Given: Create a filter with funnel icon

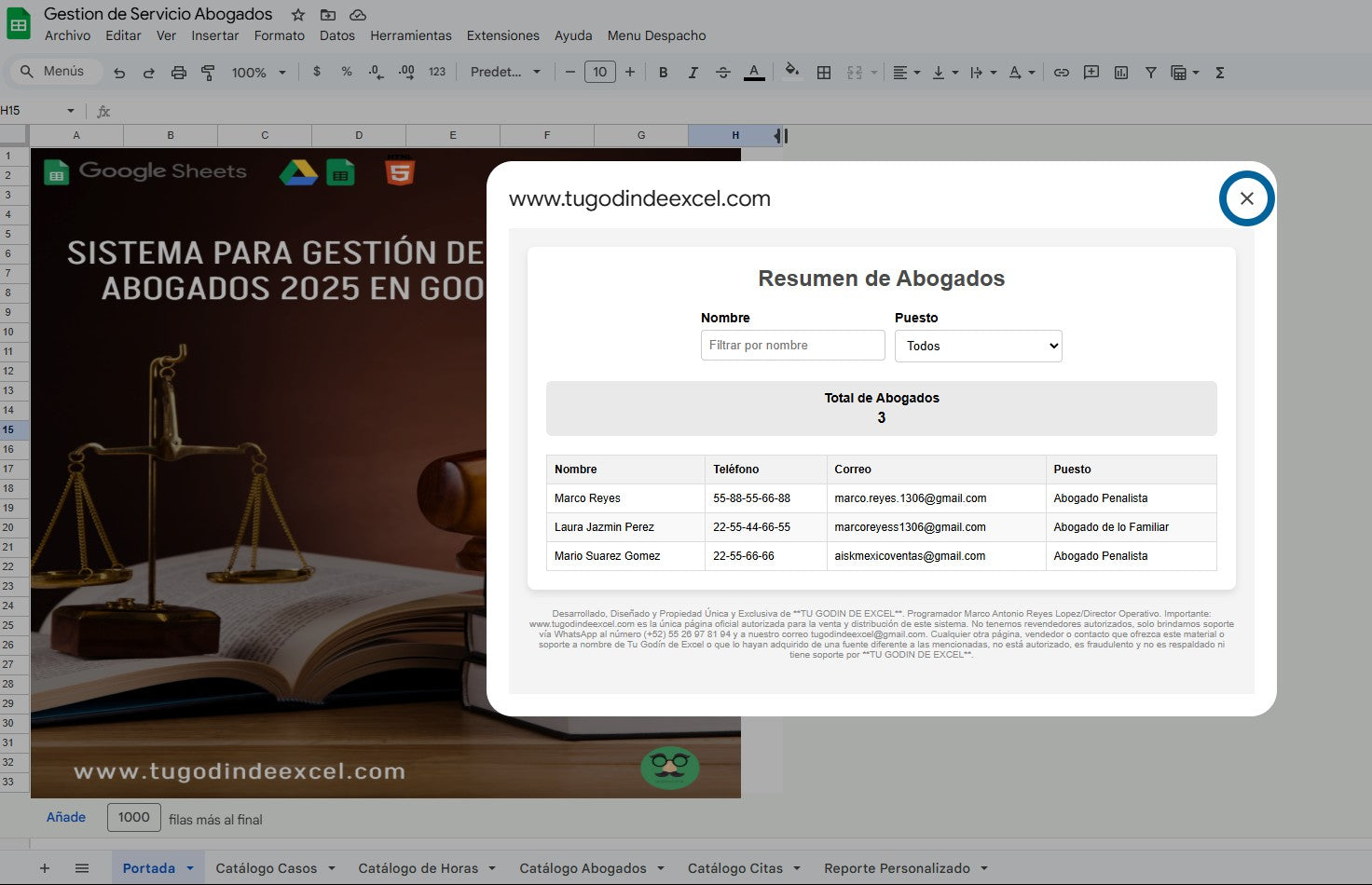Looking at the screenshot, I should coord(1151,73).
